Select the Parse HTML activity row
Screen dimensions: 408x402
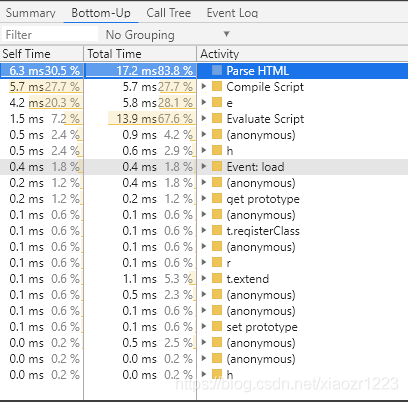point(204,70)
